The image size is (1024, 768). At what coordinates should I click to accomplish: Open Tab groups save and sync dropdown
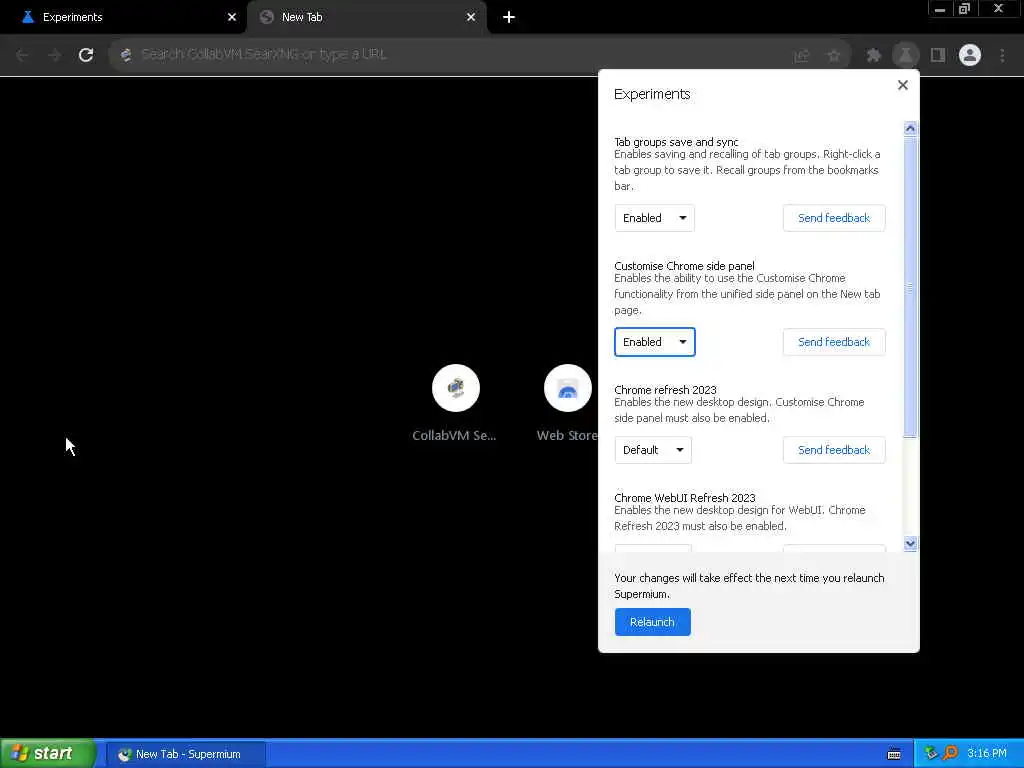coord(654,218)
